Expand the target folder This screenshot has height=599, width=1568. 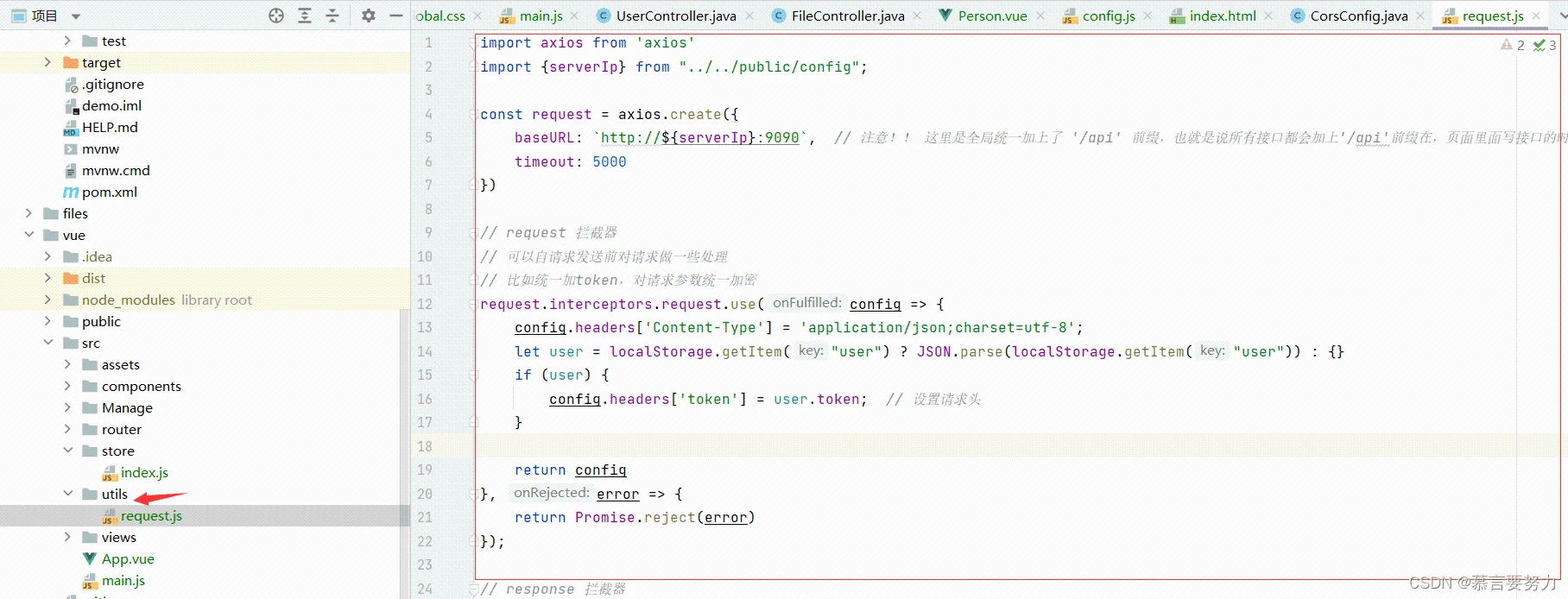47,62
